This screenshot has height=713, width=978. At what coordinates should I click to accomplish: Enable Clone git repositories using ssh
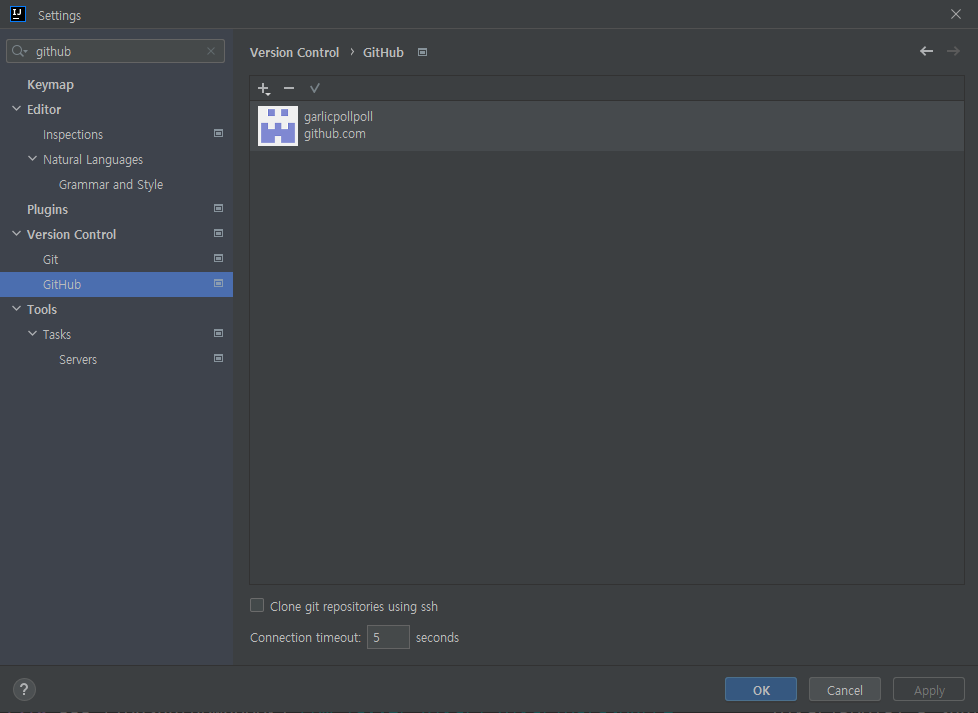pyautogui.click(x=257, y=605)
